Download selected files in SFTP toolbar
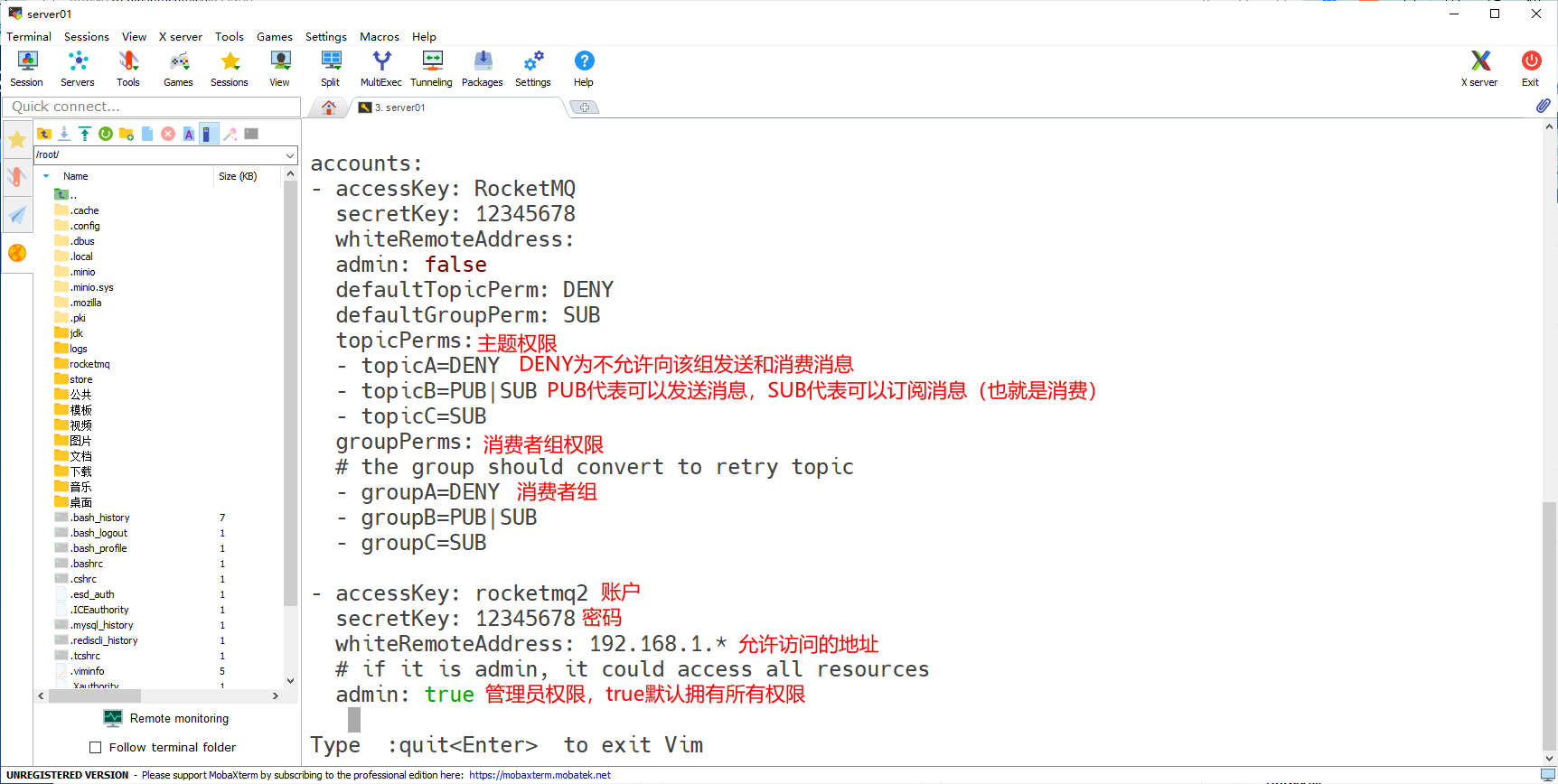This screenshot has width=1558, height=784. click(64, 134)
